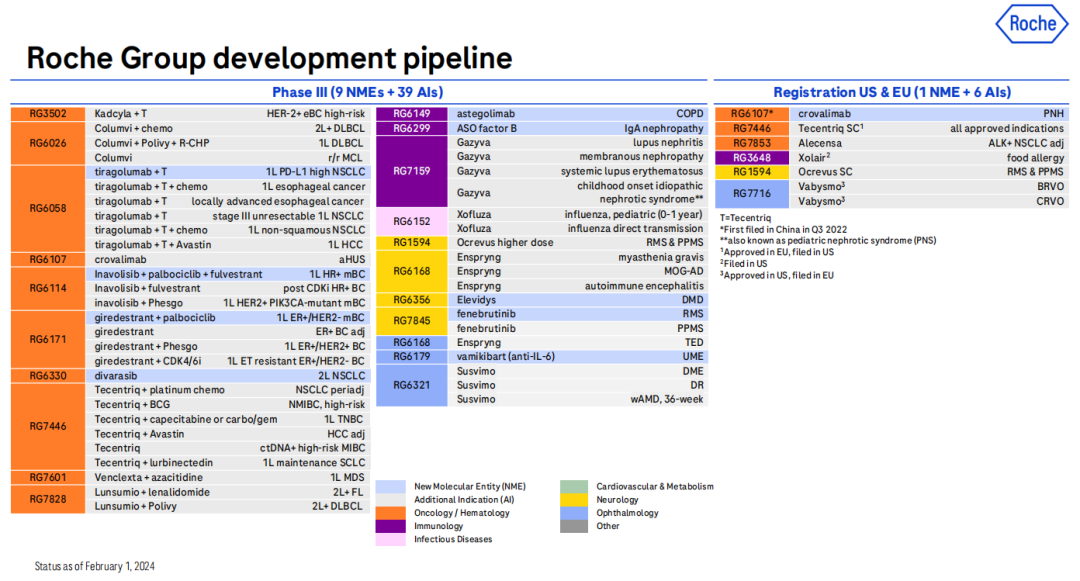Image resolution: width=1080 pixels, height=581 pixels.
Task: Click the Roche hexagon logo
Action: click(x=1031, y=26)
